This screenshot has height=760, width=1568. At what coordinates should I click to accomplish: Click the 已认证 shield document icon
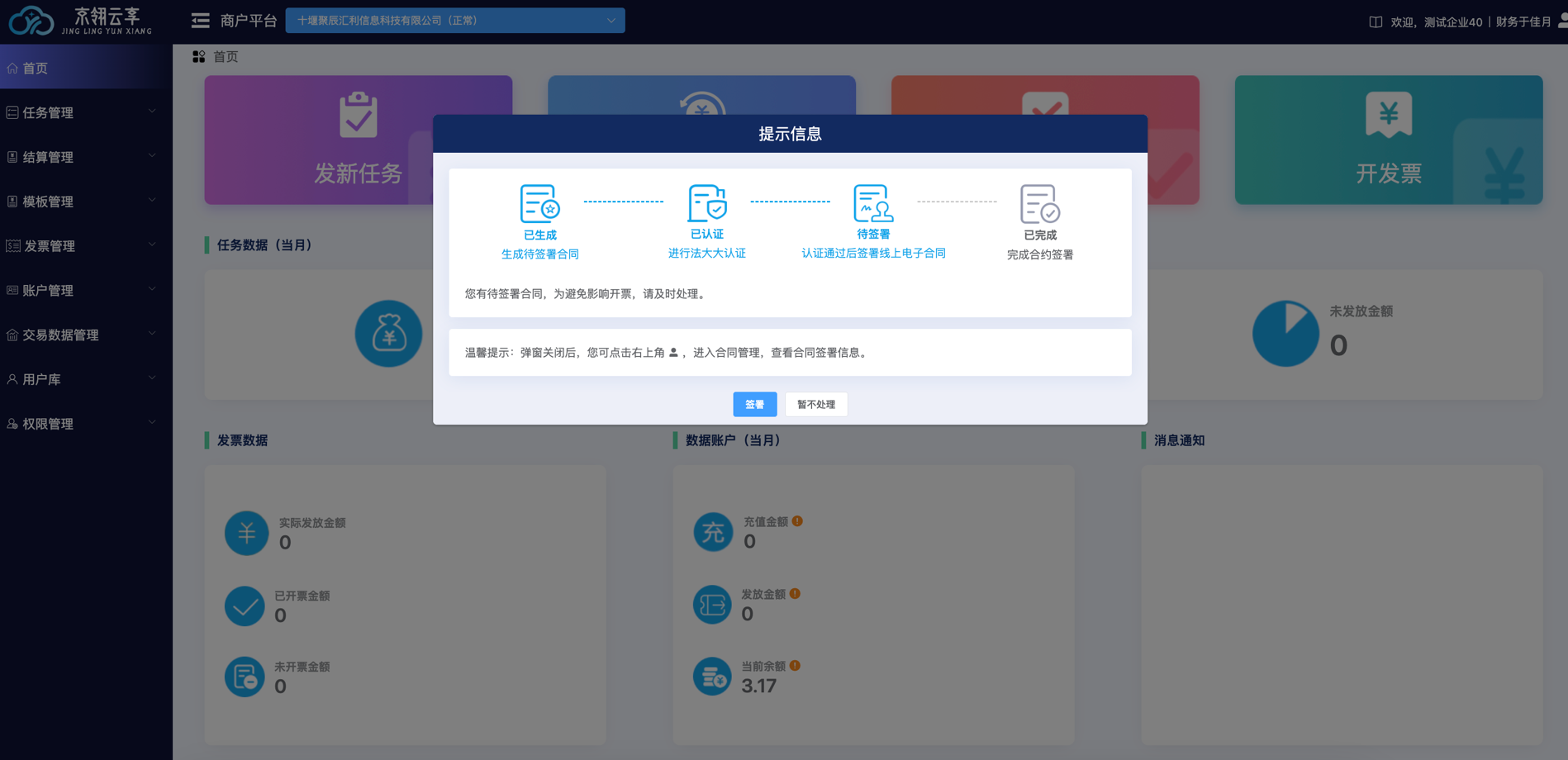point(706,203)
